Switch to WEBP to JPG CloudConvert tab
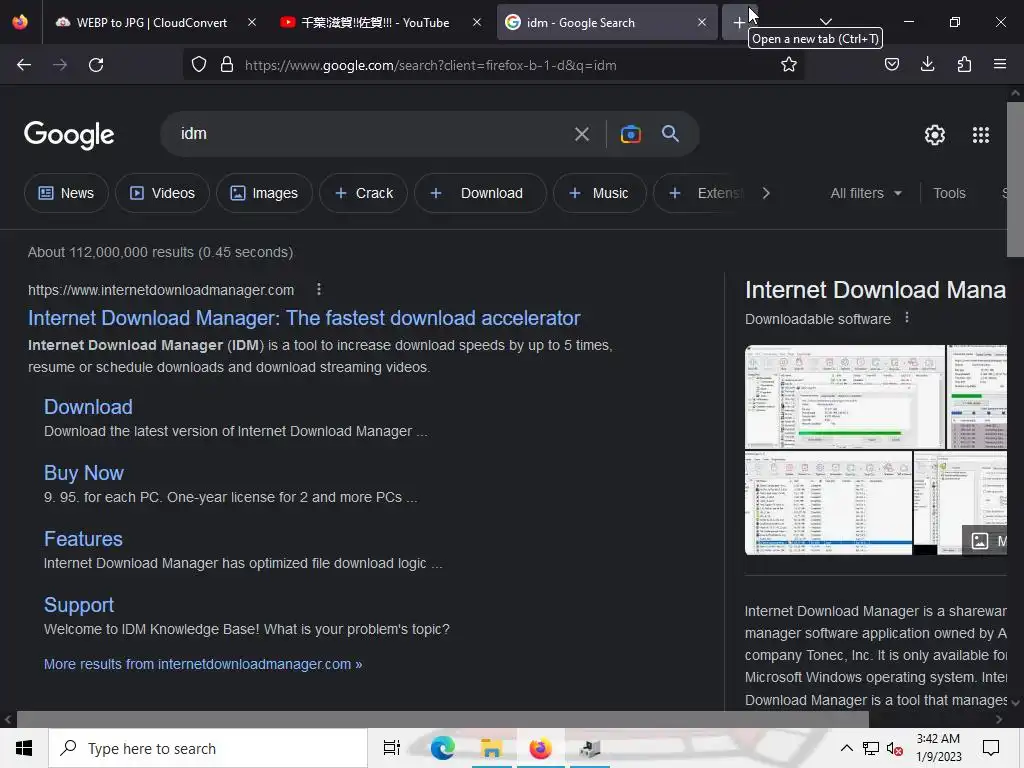 click(x=155, y=22)
